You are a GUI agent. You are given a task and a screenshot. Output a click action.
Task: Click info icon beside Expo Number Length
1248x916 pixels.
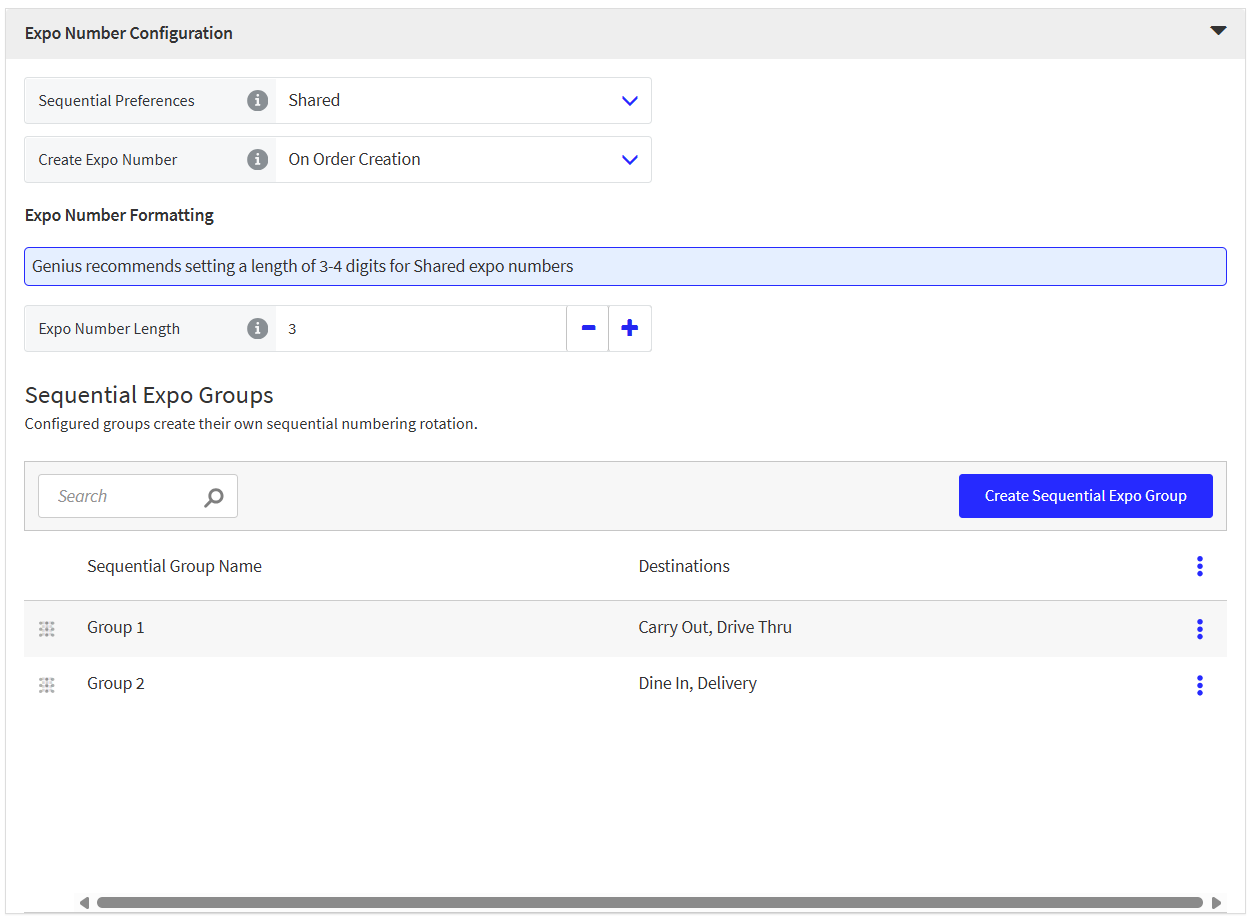(x=258, y=329)
